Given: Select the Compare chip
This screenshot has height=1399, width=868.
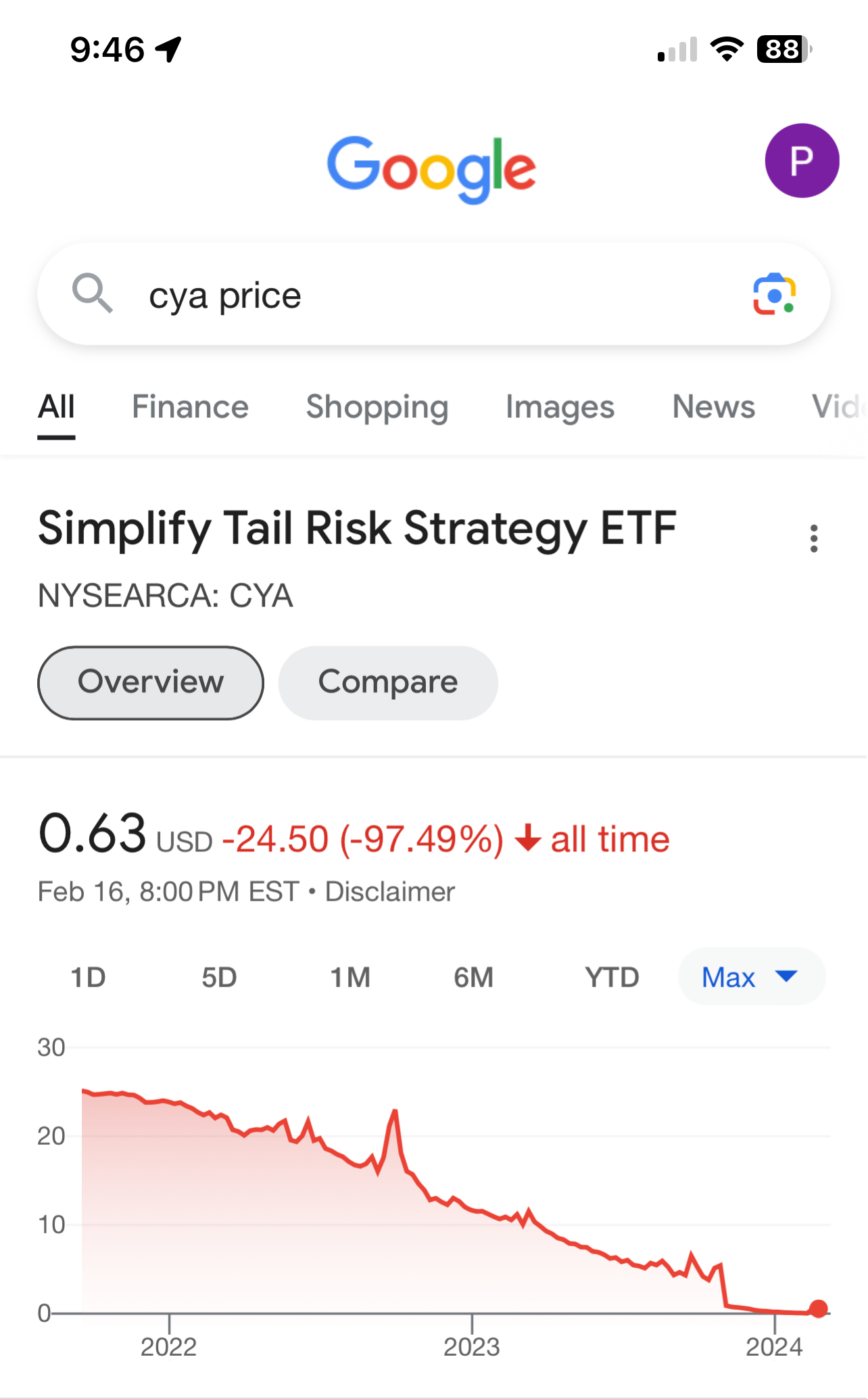Looking at the screenshot, I should coord(388,682).
